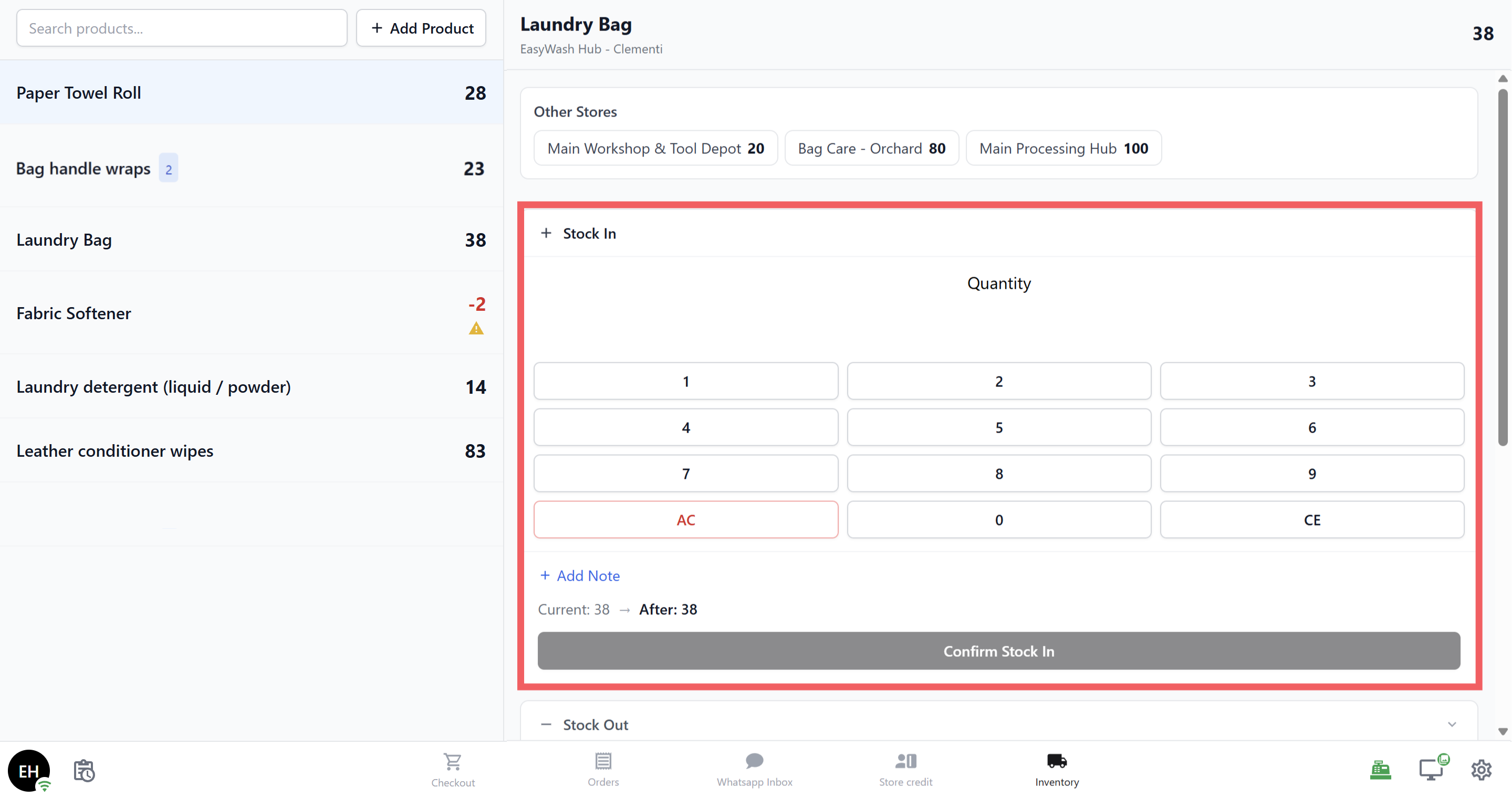1512x798 pixels.
Task: Click the Stock Out chevron arrow
Action: (x=1452, y=724)
